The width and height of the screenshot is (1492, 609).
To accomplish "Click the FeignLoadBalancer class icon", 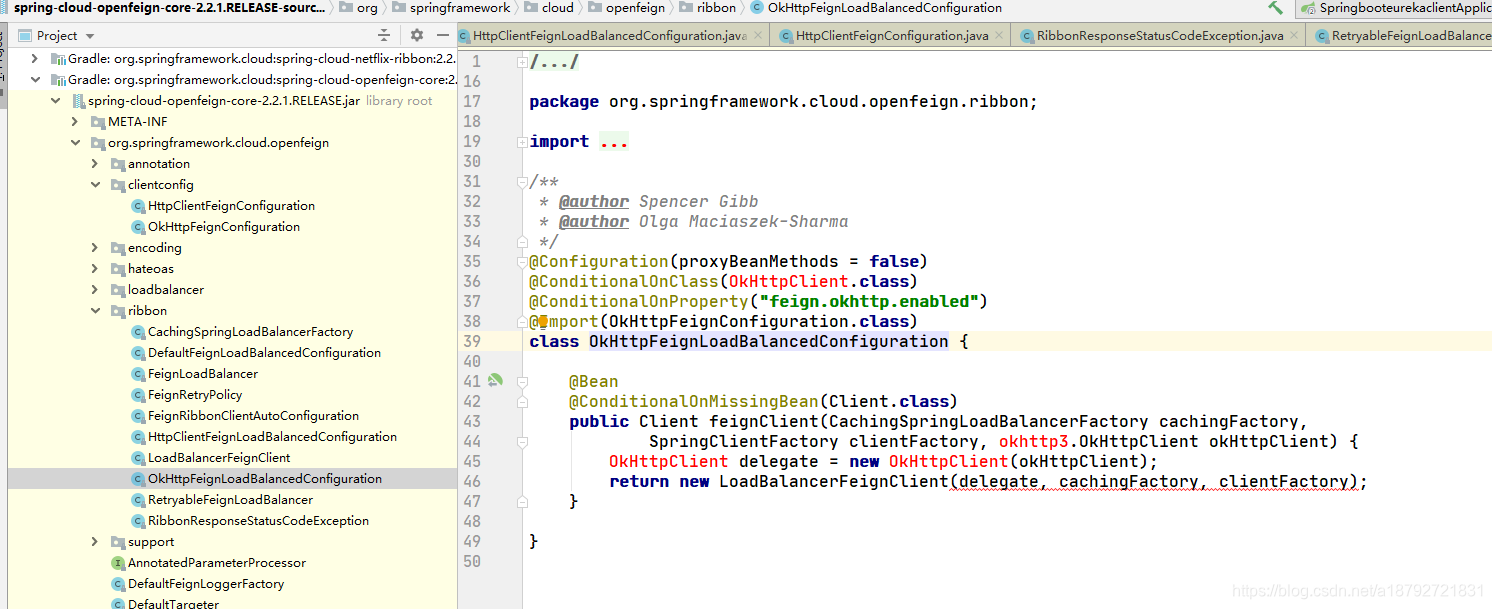I will coord(139,374).
